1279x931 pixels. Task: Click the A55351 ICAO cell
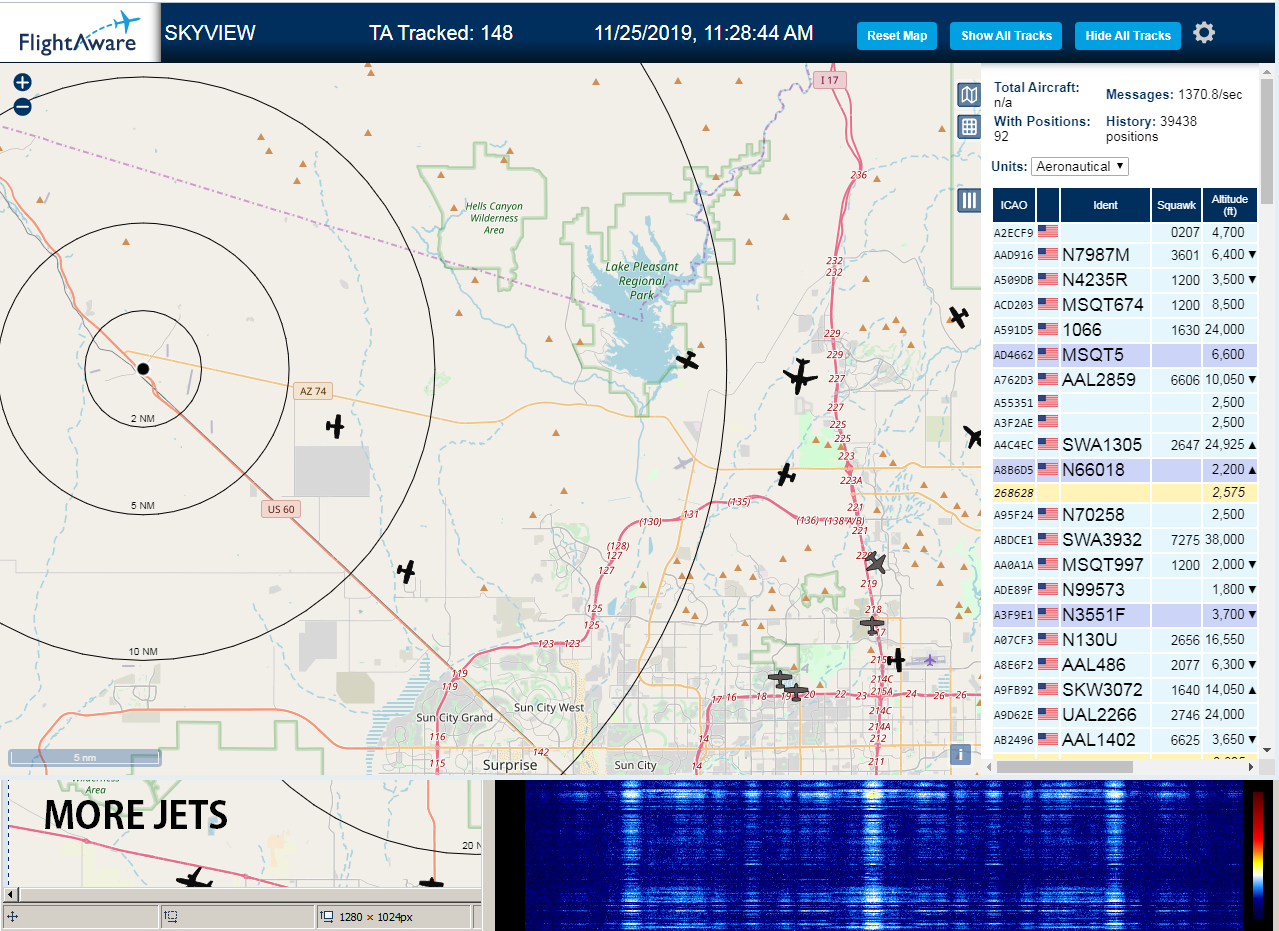(1013, 403)
